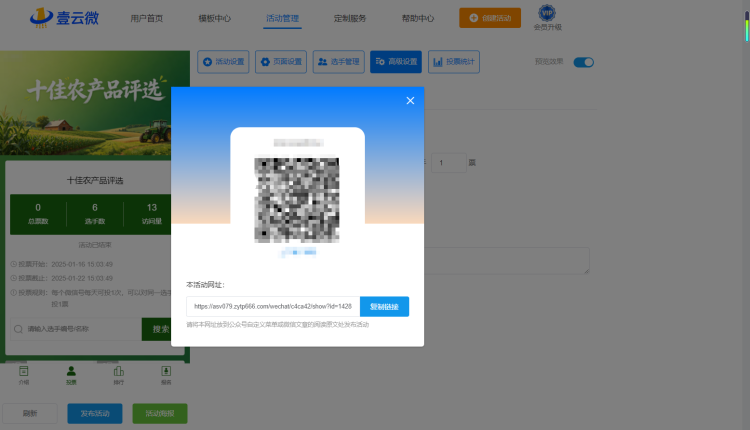The height and width of the screenshot is (430, 750).
Task: Click the page scrollbar on the right edge
Action: point(746,26)
